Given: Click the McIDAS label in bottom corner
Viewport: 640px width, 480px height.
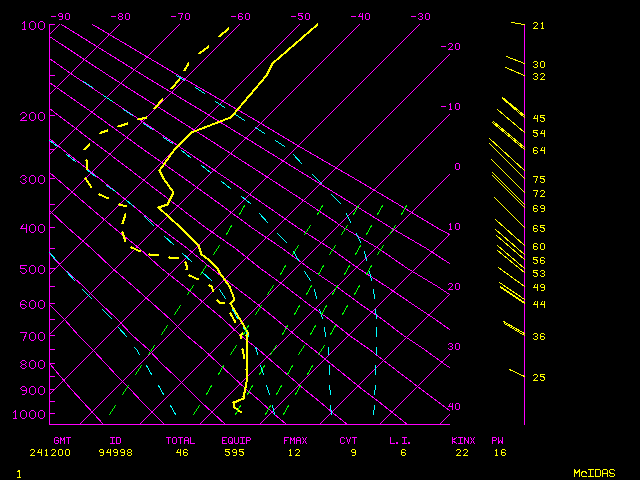Looking at the screenshot, I should [x=594, y=472].
